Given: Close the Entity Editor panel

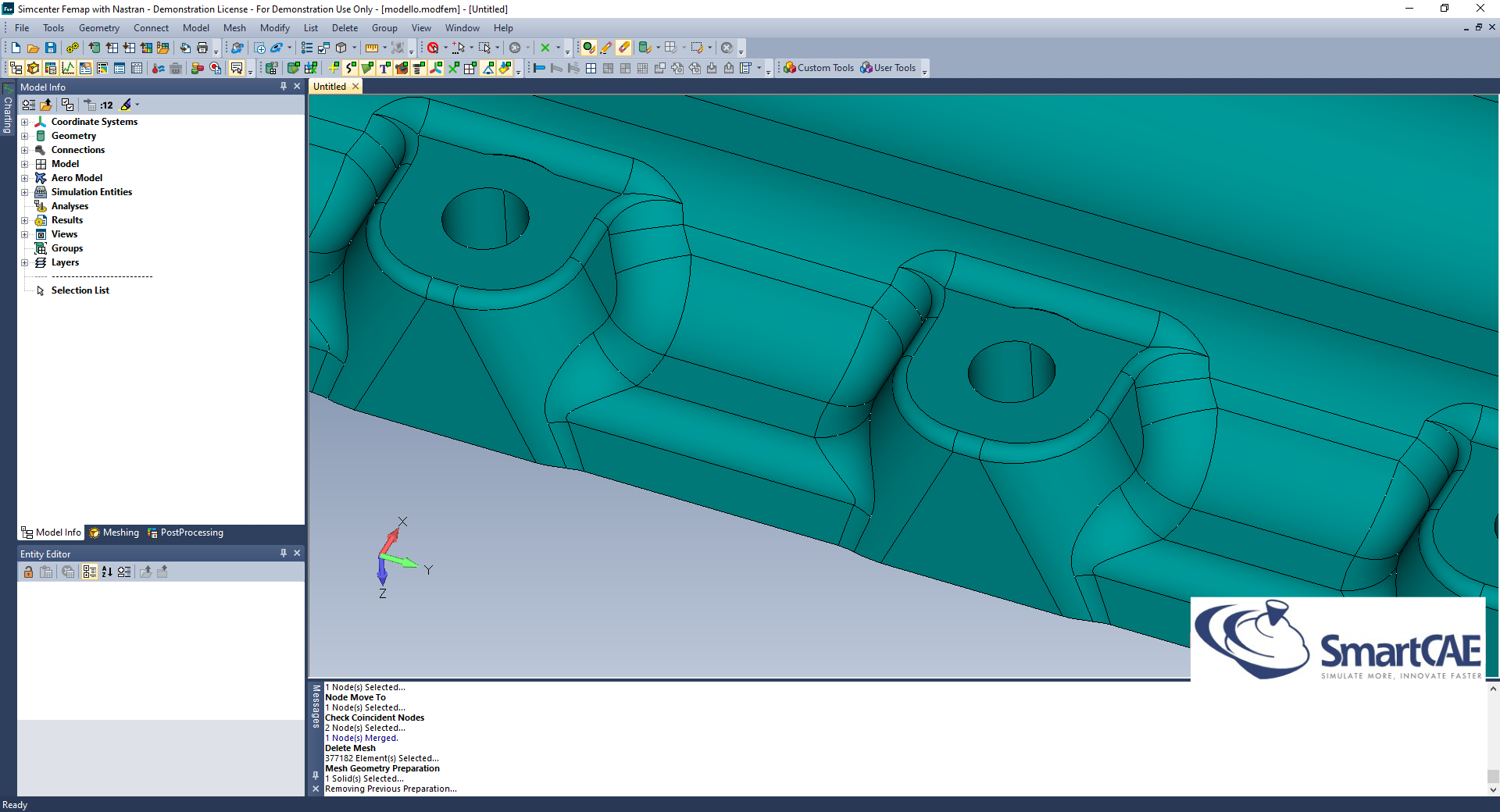Looking at the screenshot, I should [x=297, y=553].
